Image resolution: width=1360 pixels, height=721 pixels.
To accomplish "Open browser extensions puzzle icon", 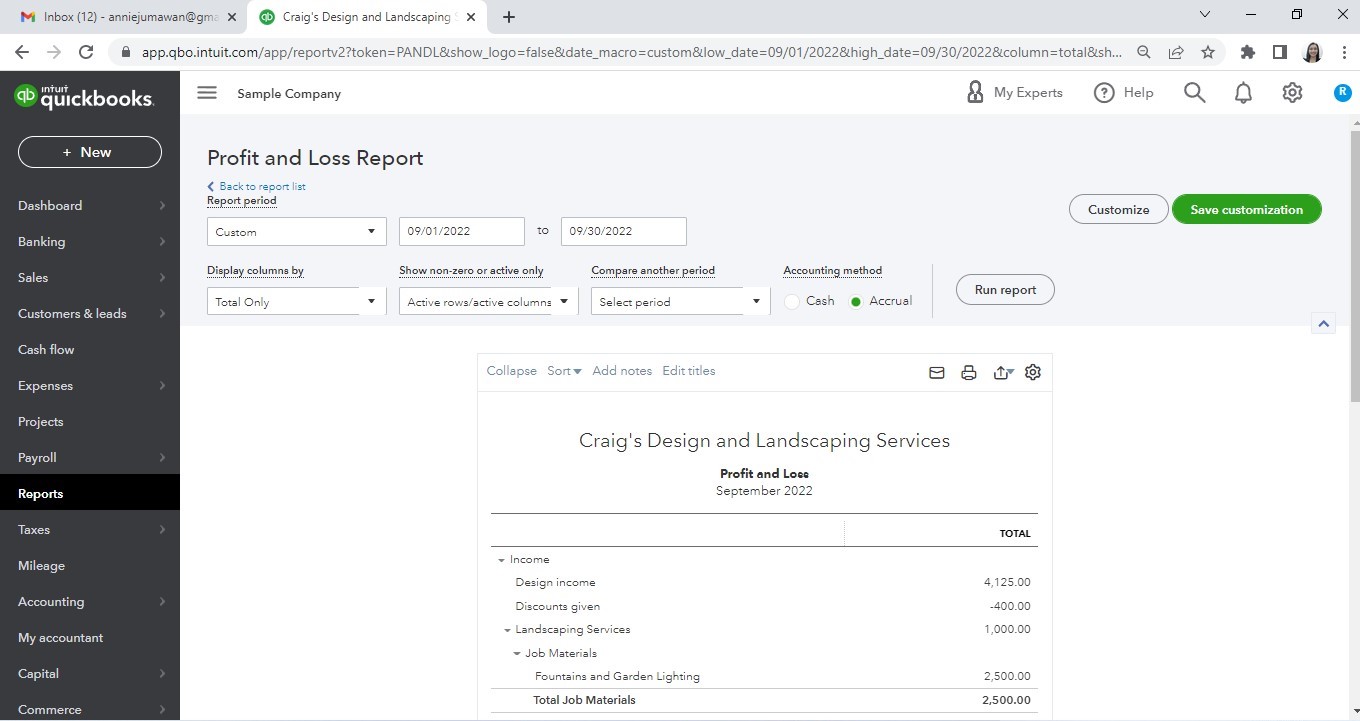I will click(x=1247, y=52).
